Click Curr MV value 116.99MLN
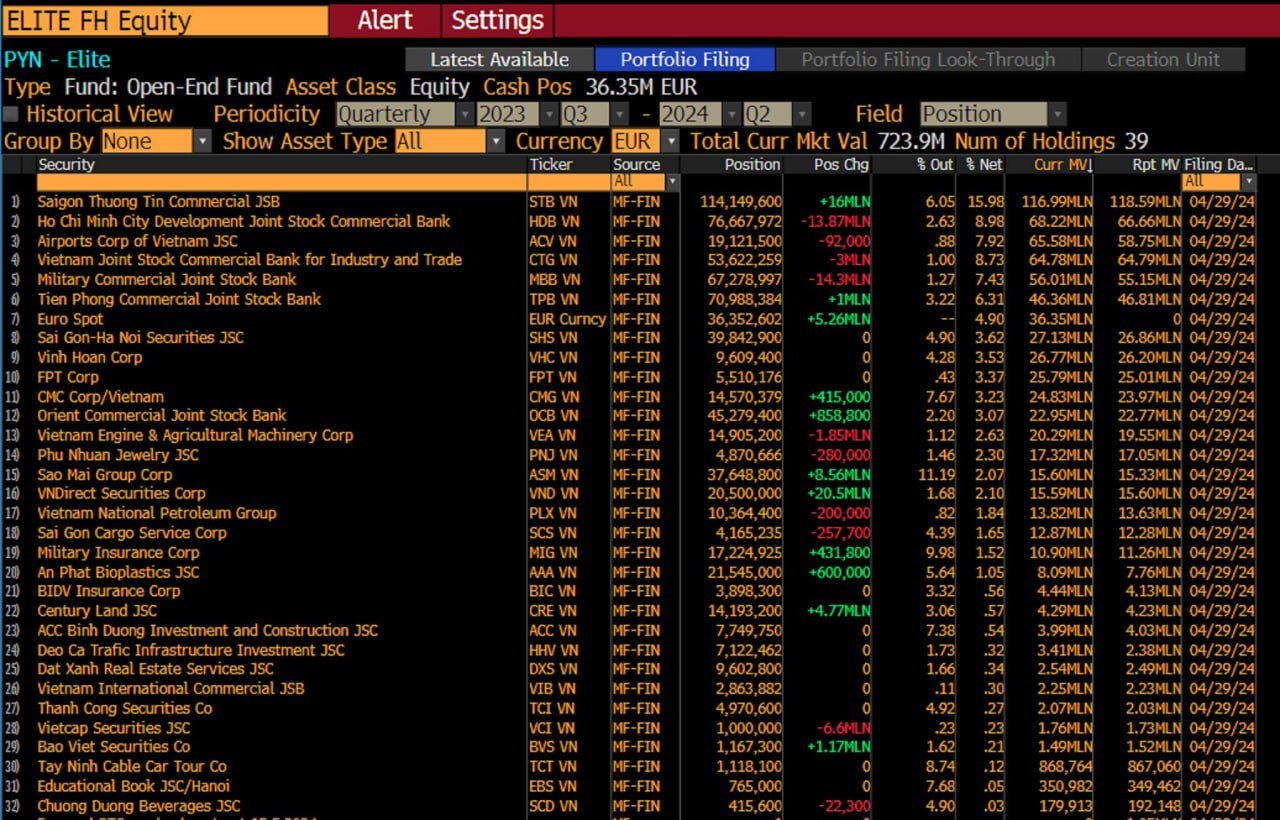The height and width of the screenshot is (820, 1280). (1057, 202)
